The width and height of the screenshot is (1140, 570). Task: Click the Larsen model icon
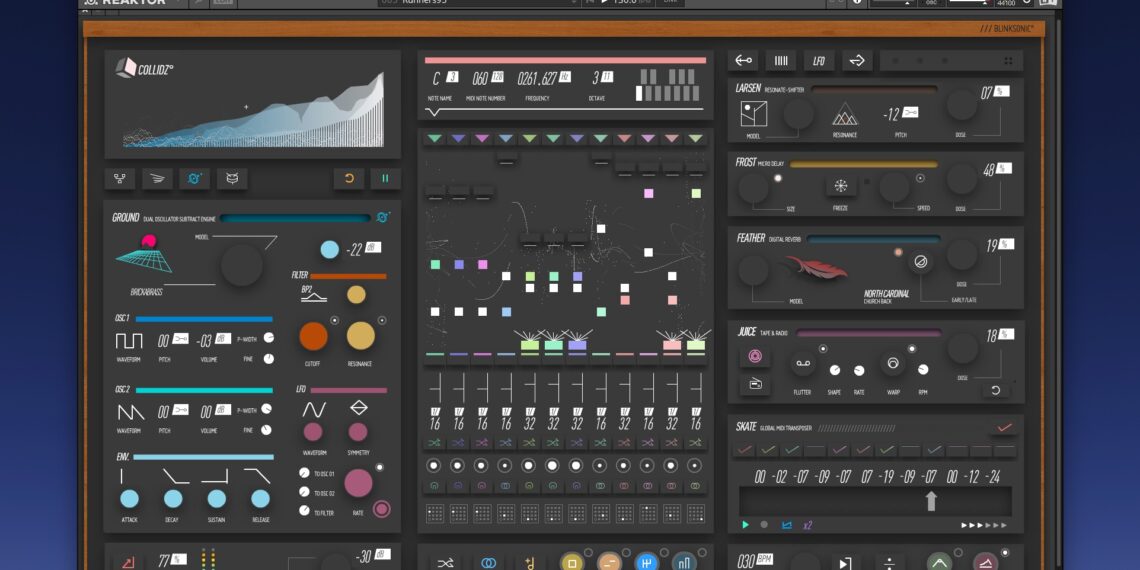pyautogui.click(x=754, y=114)
